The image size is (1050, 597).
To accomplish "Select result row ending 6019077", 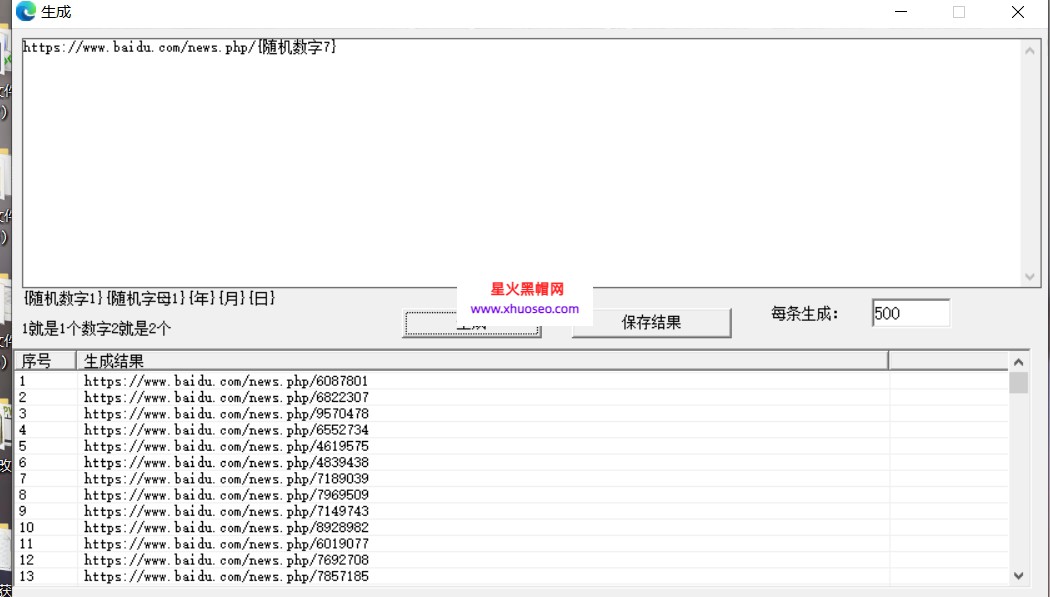I will [512, 543].
